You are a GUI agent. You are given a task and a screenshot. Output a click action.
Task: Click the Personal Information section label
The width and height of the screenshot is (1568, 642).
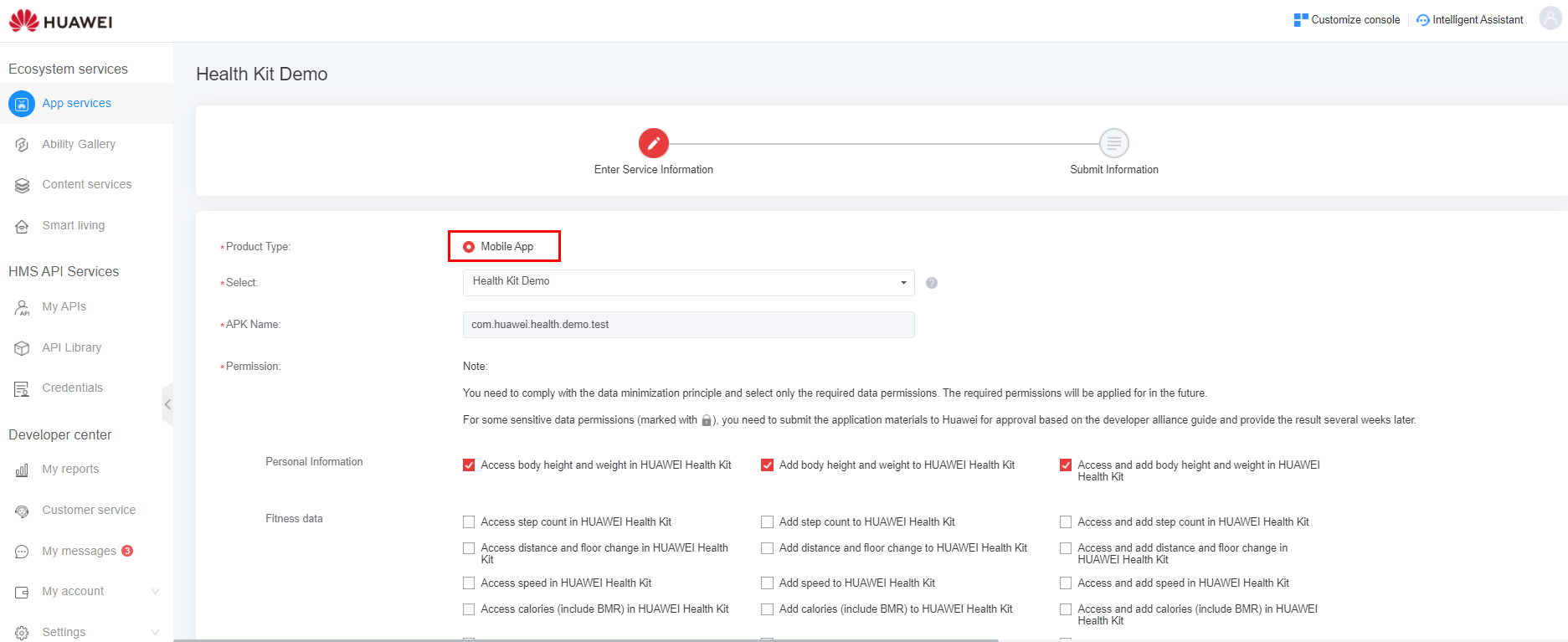(314, 462)
